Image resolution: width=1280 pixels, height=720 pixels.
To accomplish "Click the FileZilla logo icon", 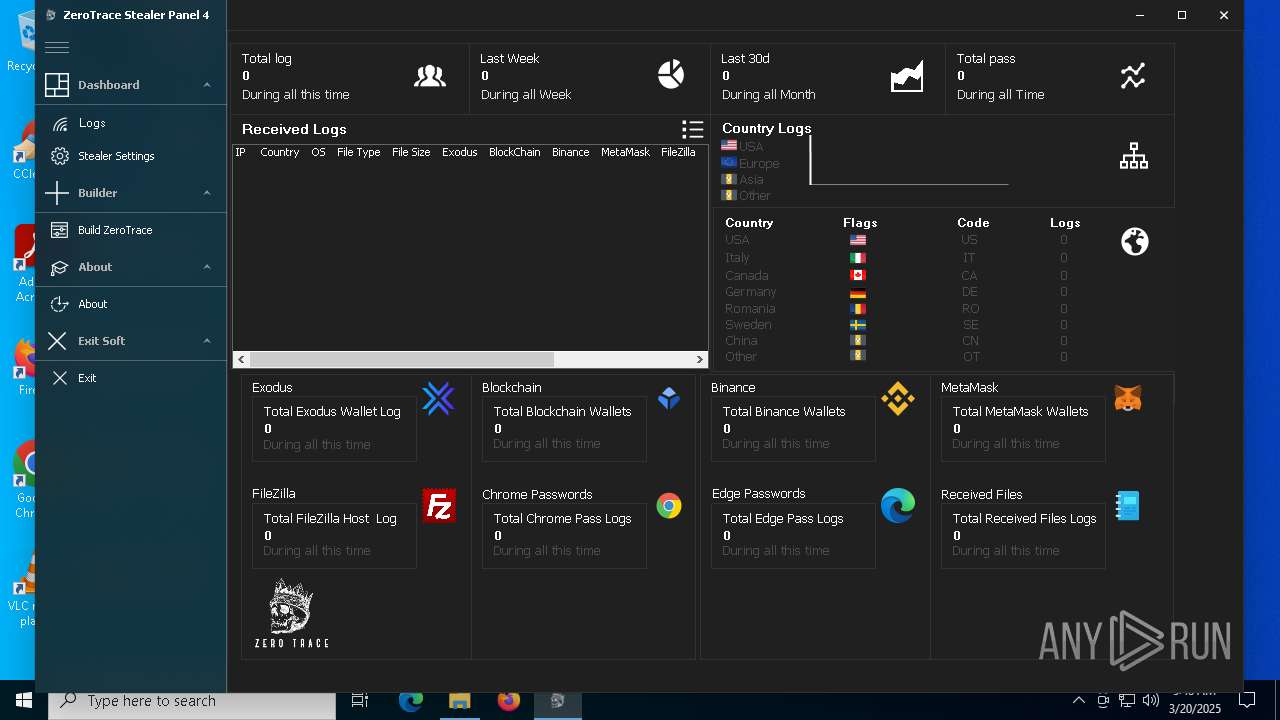I will tap(439, 506).
